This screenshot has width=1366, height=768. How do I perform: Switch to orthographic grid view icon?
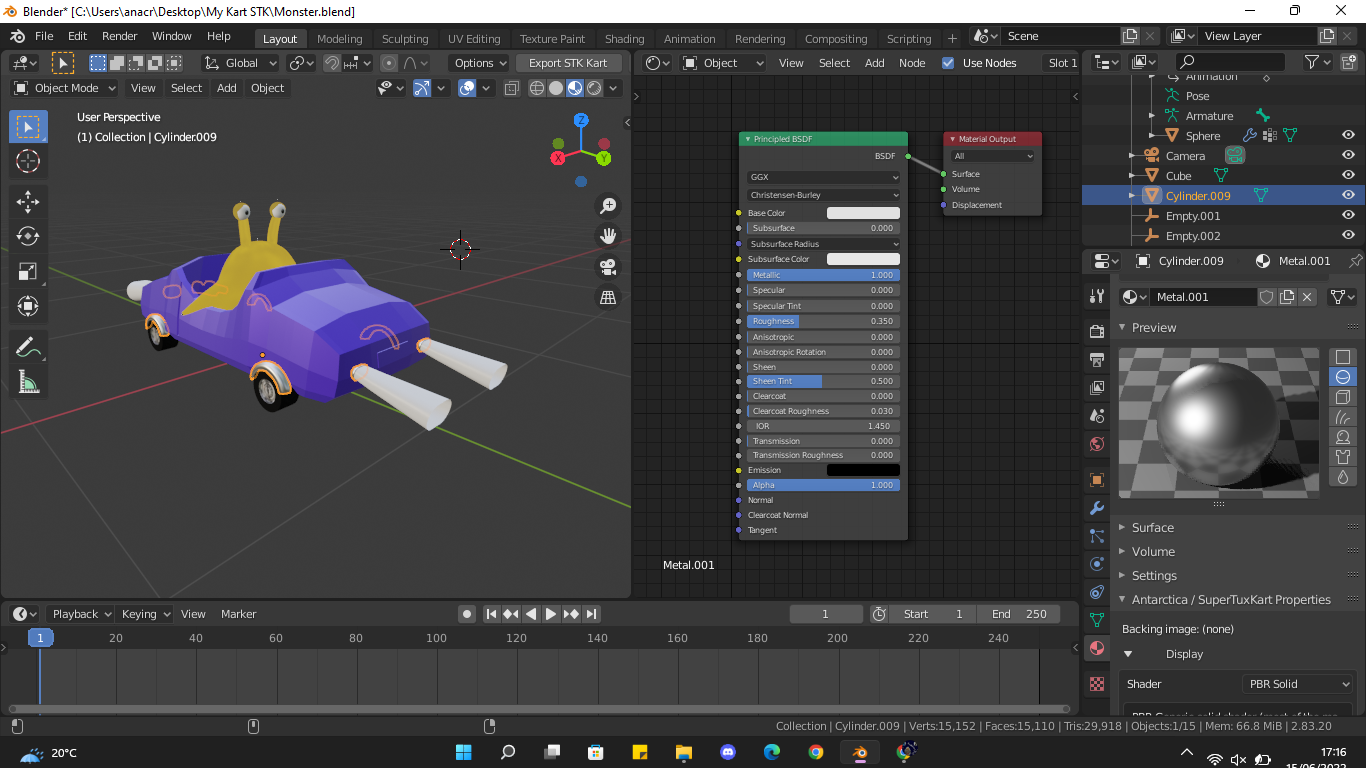[x=607, y=297]
